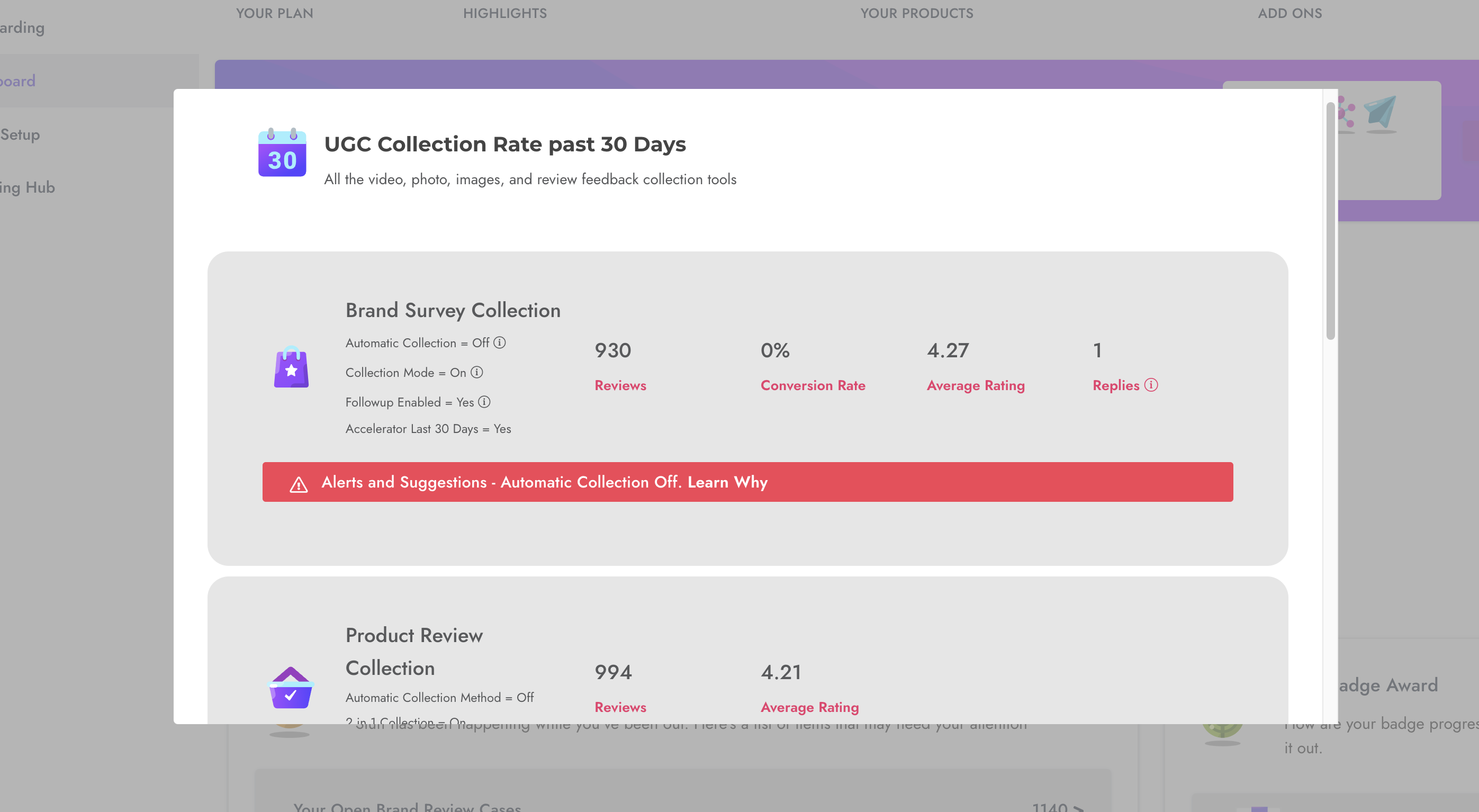Click the 930 reviews count
Screen dimensions: 1479x812
612,350
